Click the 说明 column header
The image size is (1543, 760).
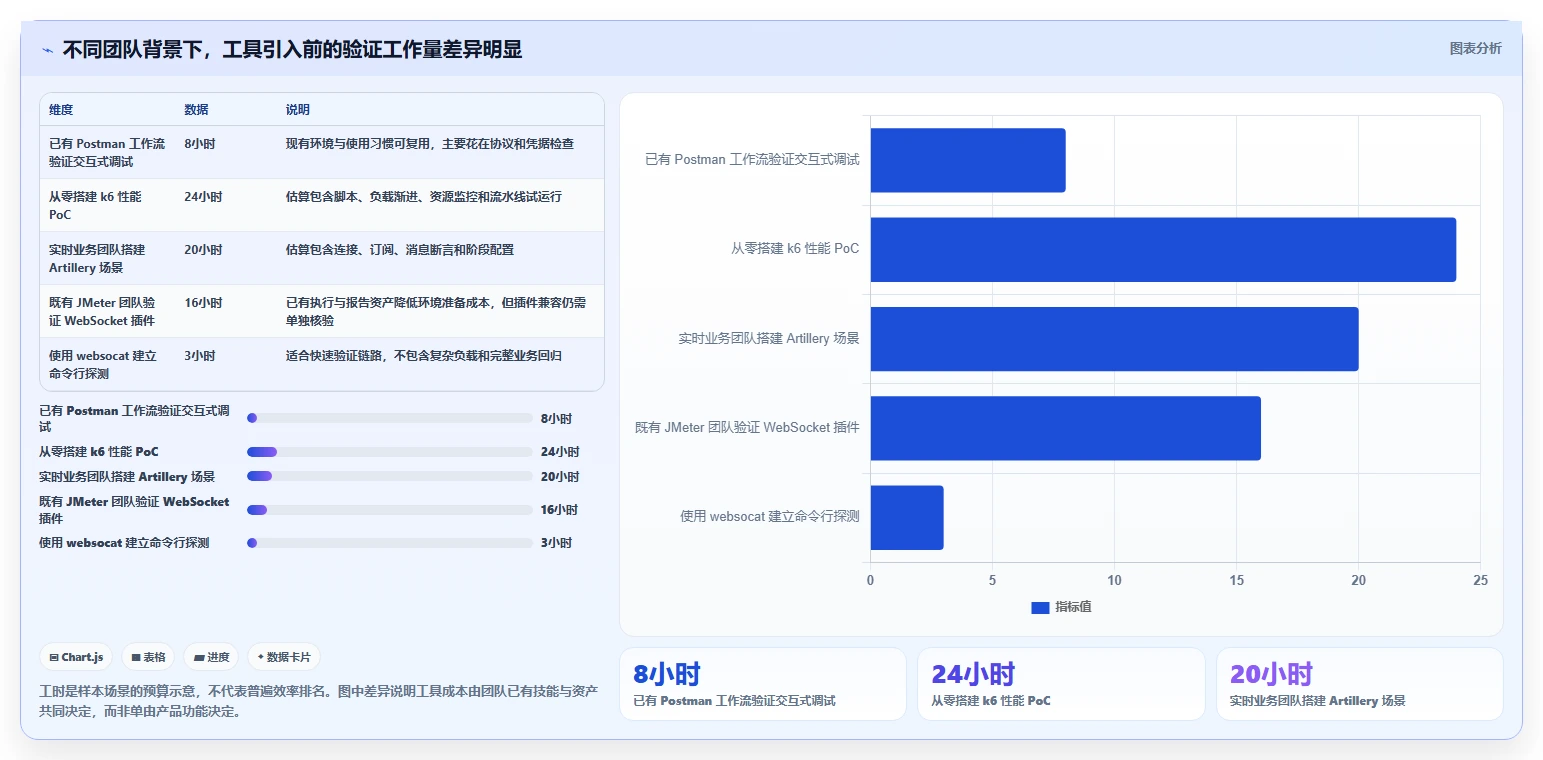tap(297, 110)
